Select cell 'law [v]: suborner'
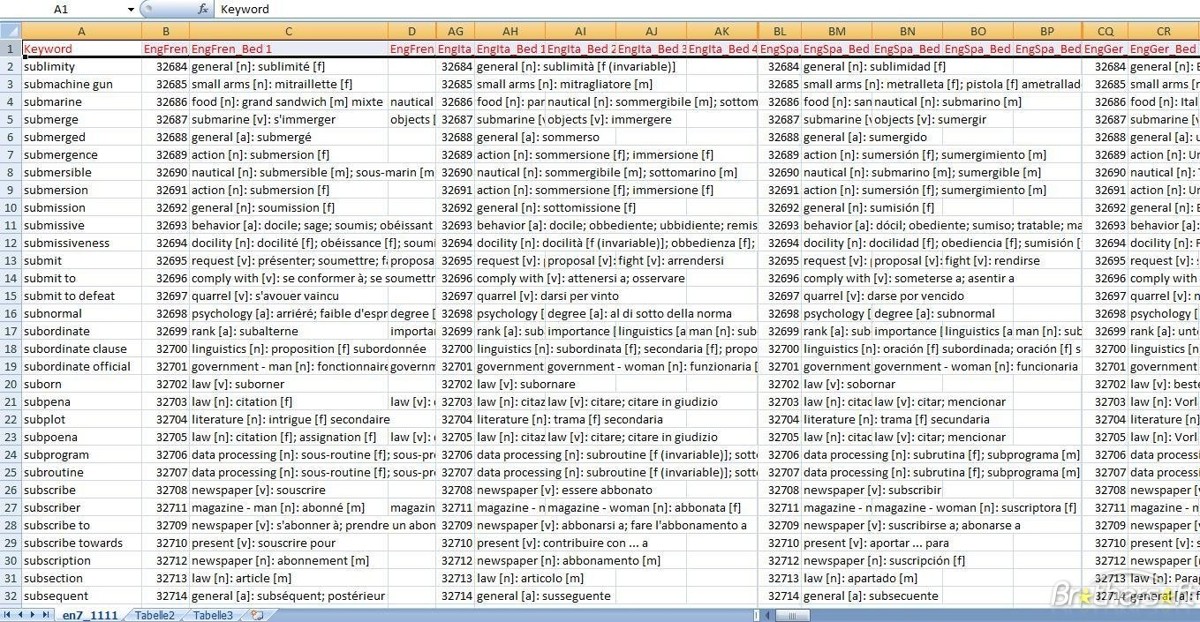 (288, 384)
